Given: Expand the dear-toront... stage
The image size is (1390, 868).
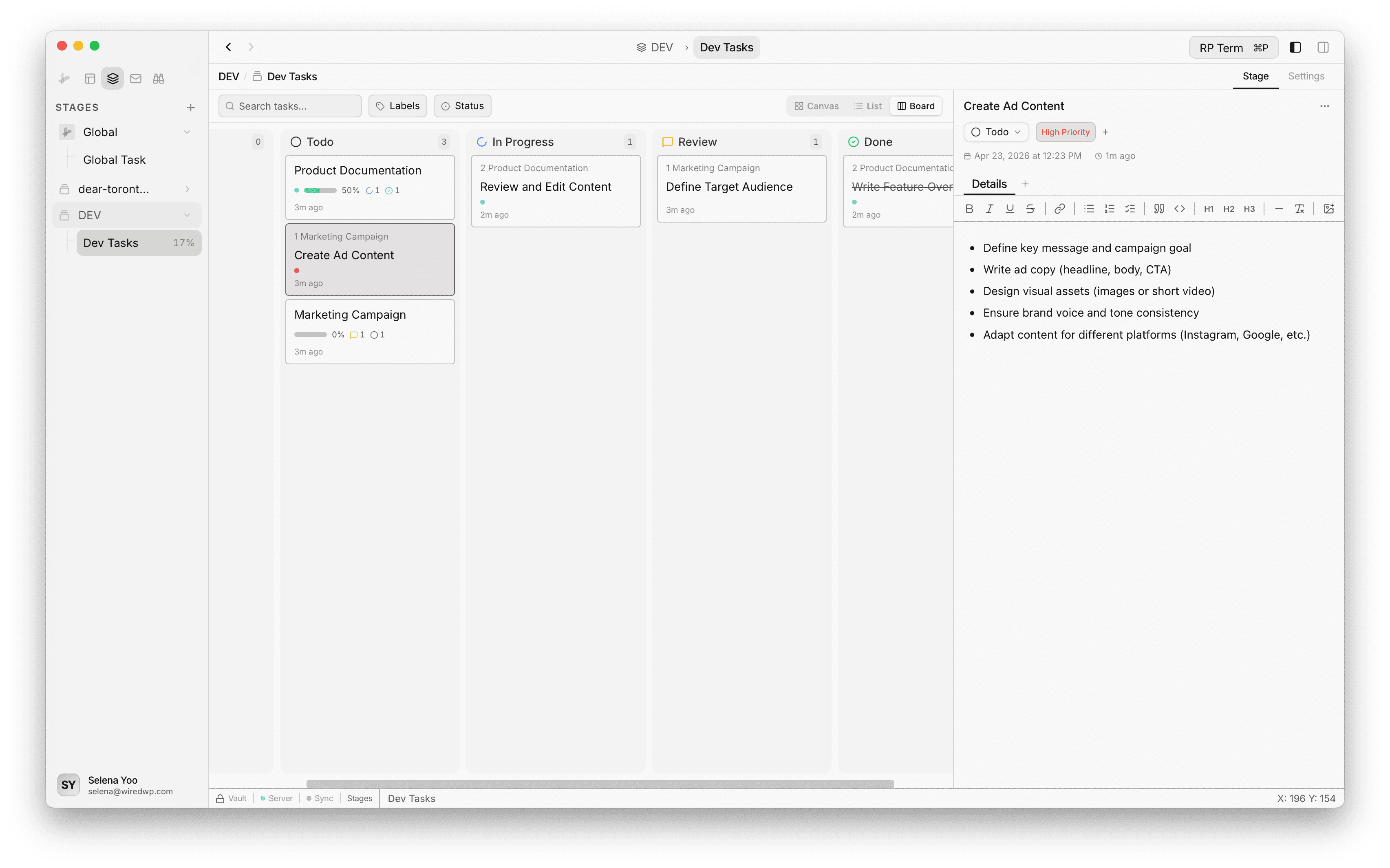Looking at the screenshot, I should [x=187, y=189].
